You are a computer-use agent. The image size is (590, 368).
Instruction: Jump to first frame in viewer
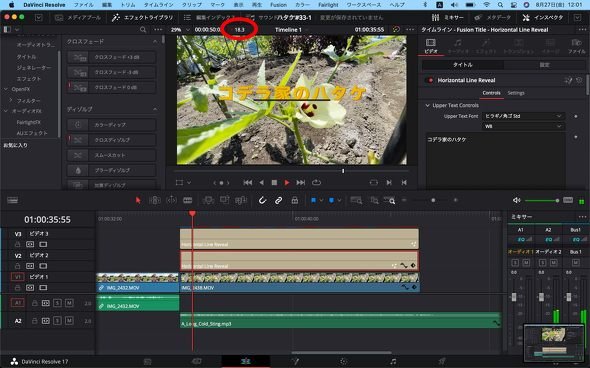pos(248,182)
